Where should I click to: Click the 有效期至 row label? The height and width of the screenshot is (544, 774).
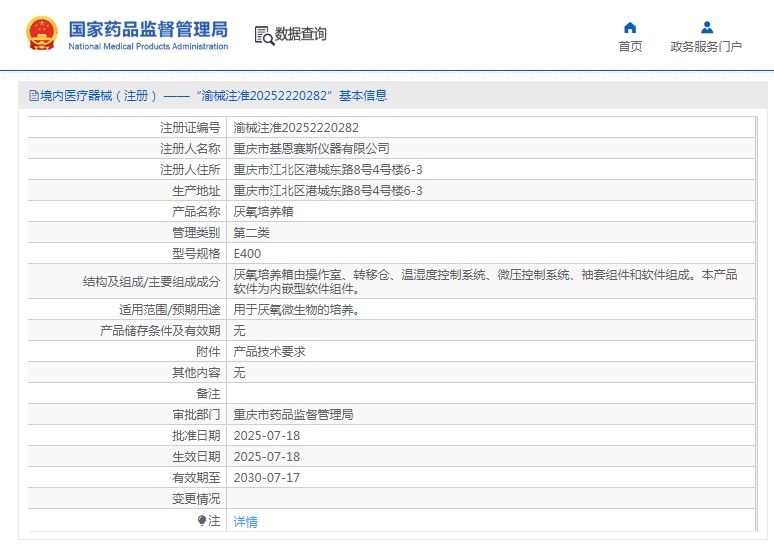[x=196, y=478]
